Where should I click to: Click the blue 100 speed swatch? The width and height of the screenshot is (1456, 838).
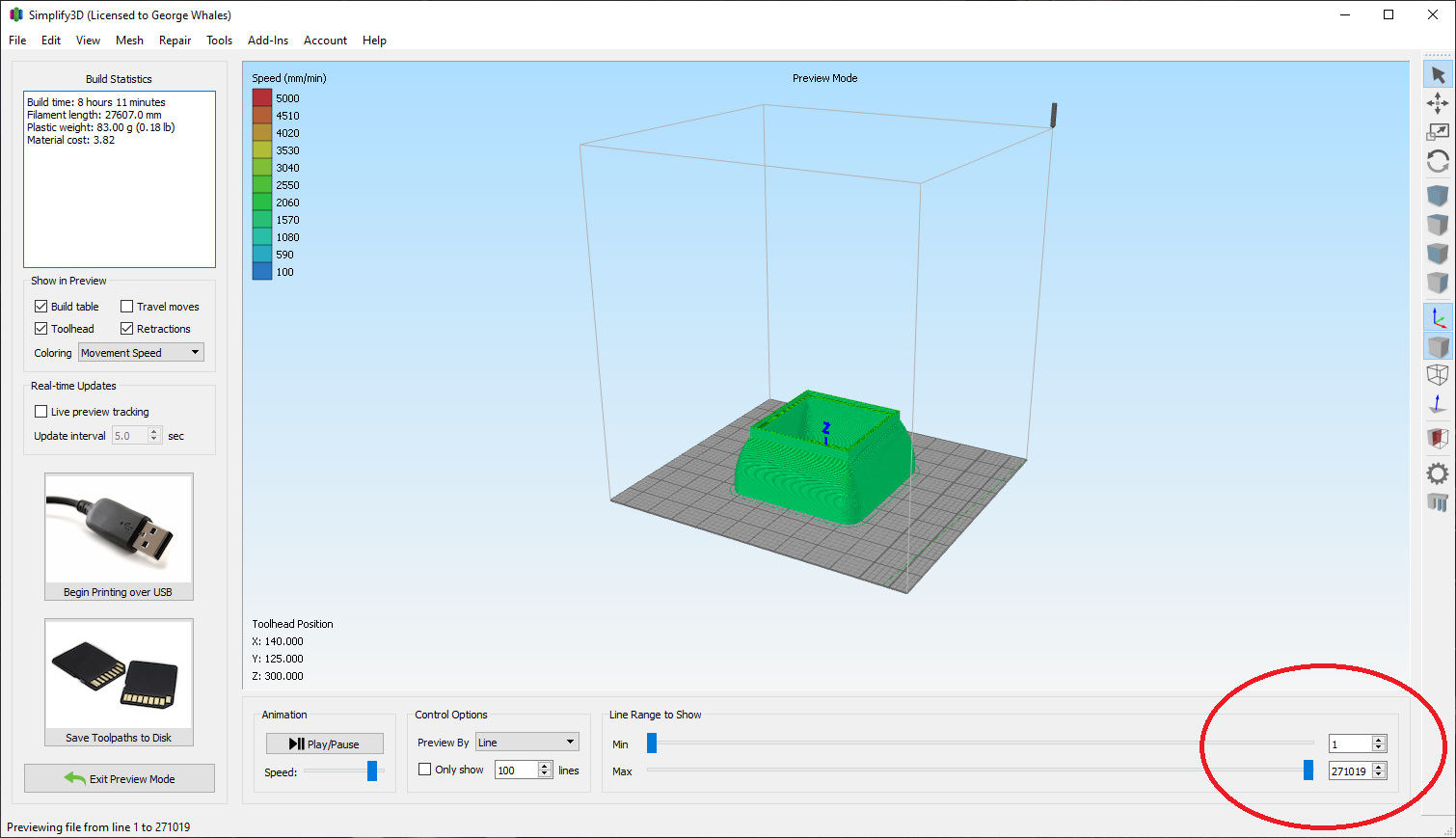(x=262, y=271)
